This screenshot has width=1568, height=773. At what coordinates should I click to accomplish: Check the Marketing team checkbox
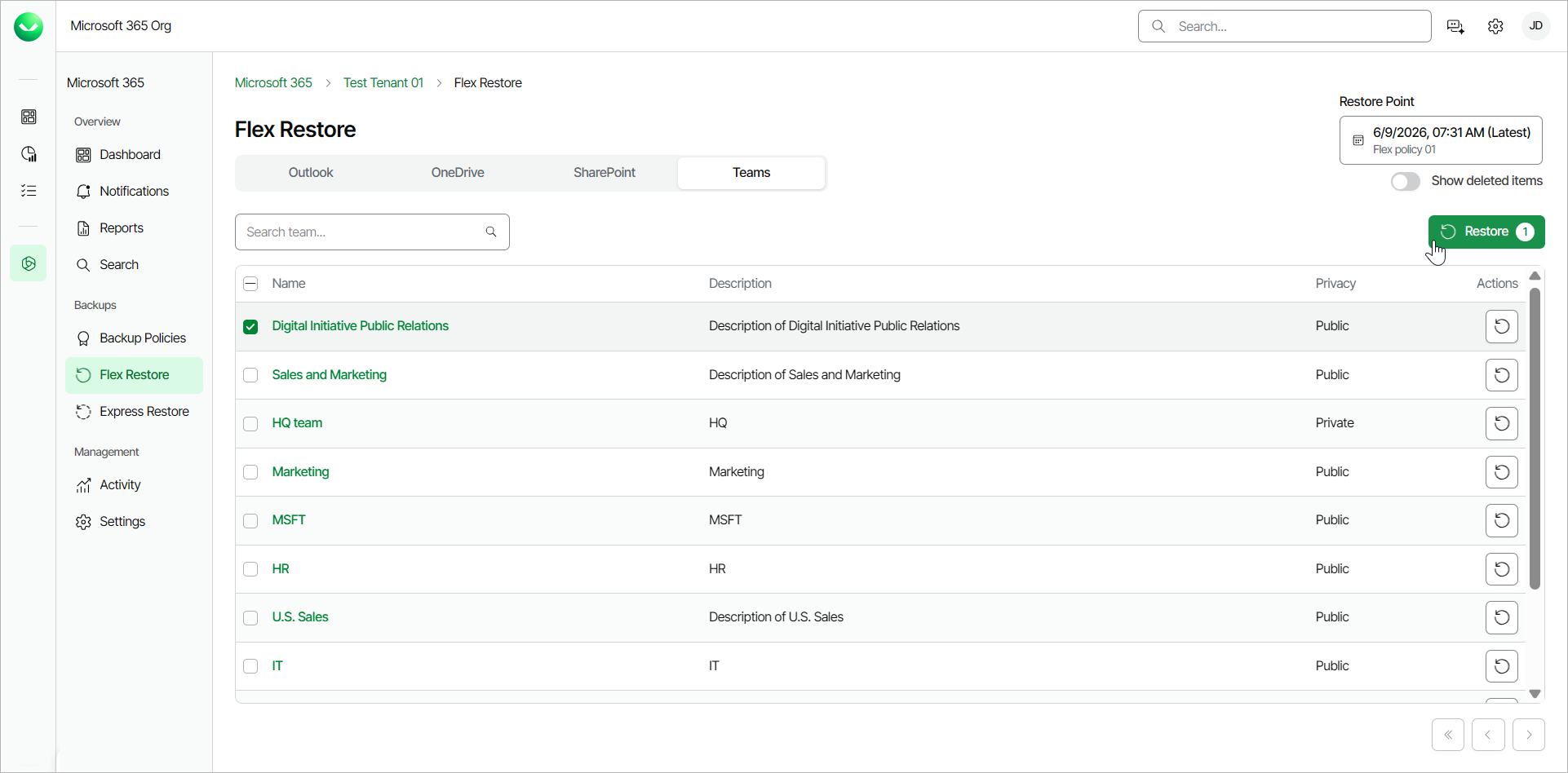click(250, 472)
